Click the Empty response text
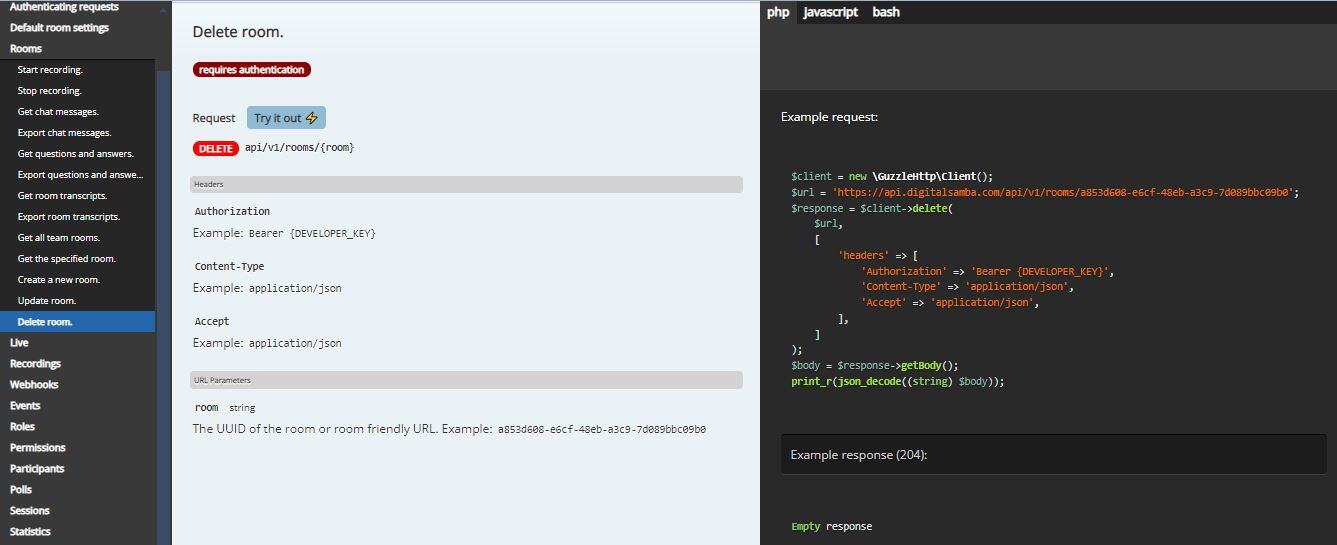1337x545 pixels. 831,527
